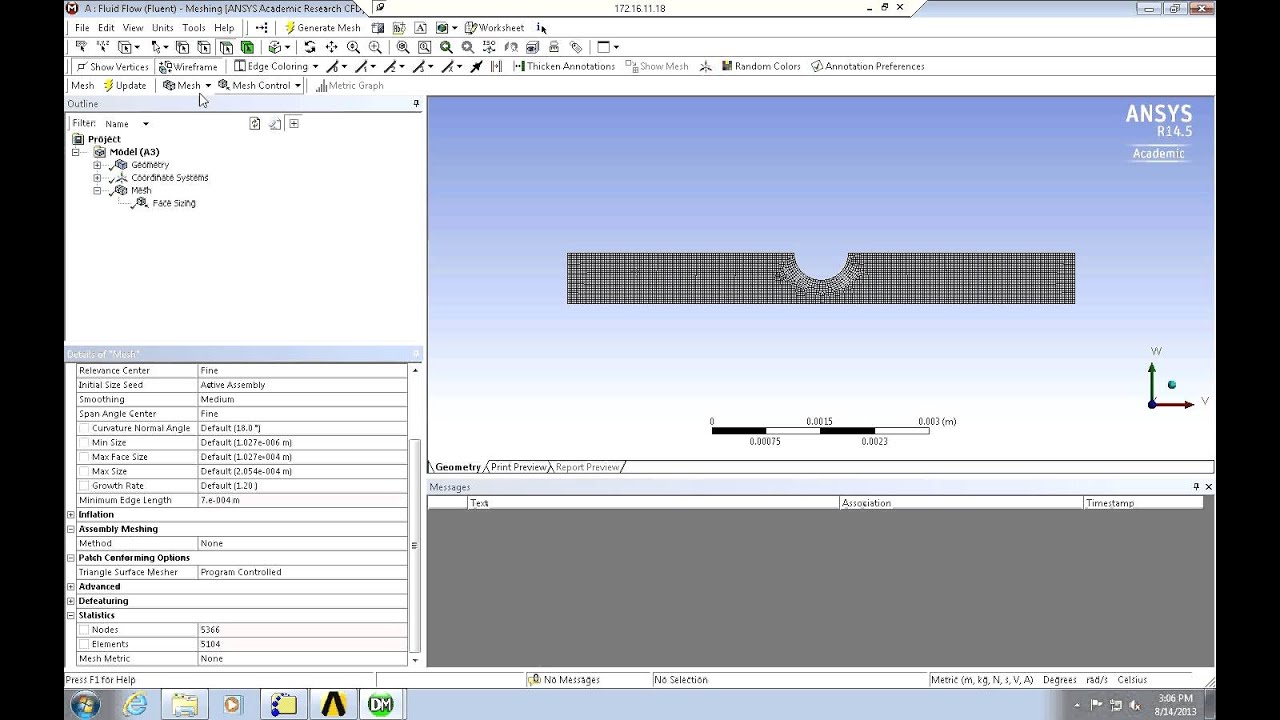
Task: Select the Zoom tool
Action: pyautogui.click(x=353, y=47)
